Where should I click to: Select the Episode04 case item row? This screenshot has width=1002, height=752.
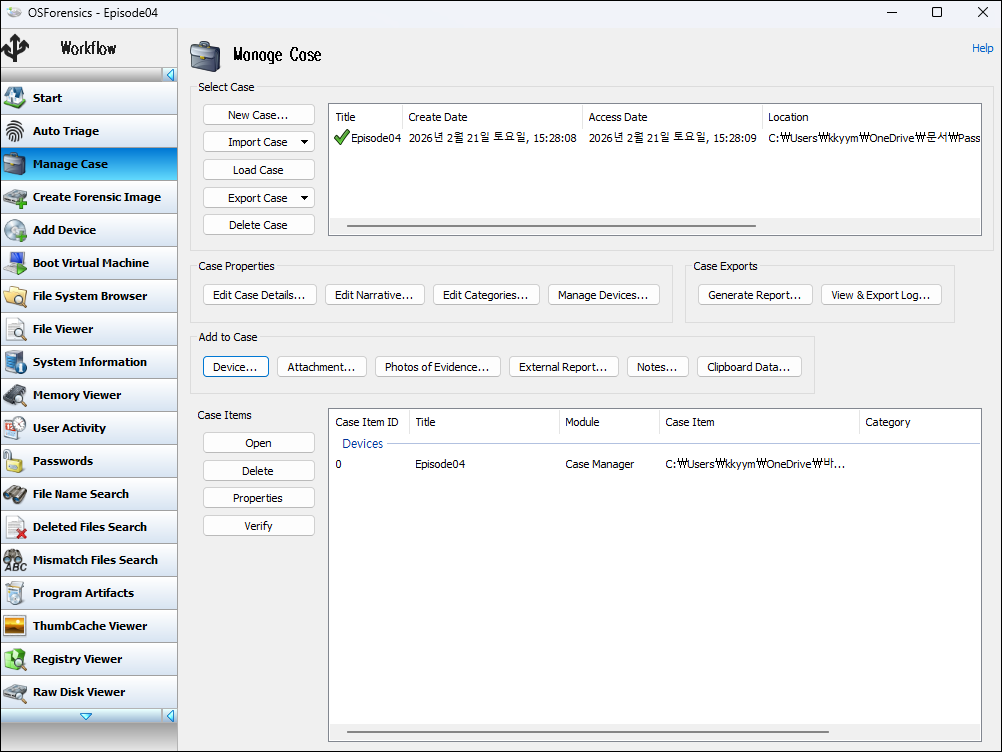click(654, 464)
